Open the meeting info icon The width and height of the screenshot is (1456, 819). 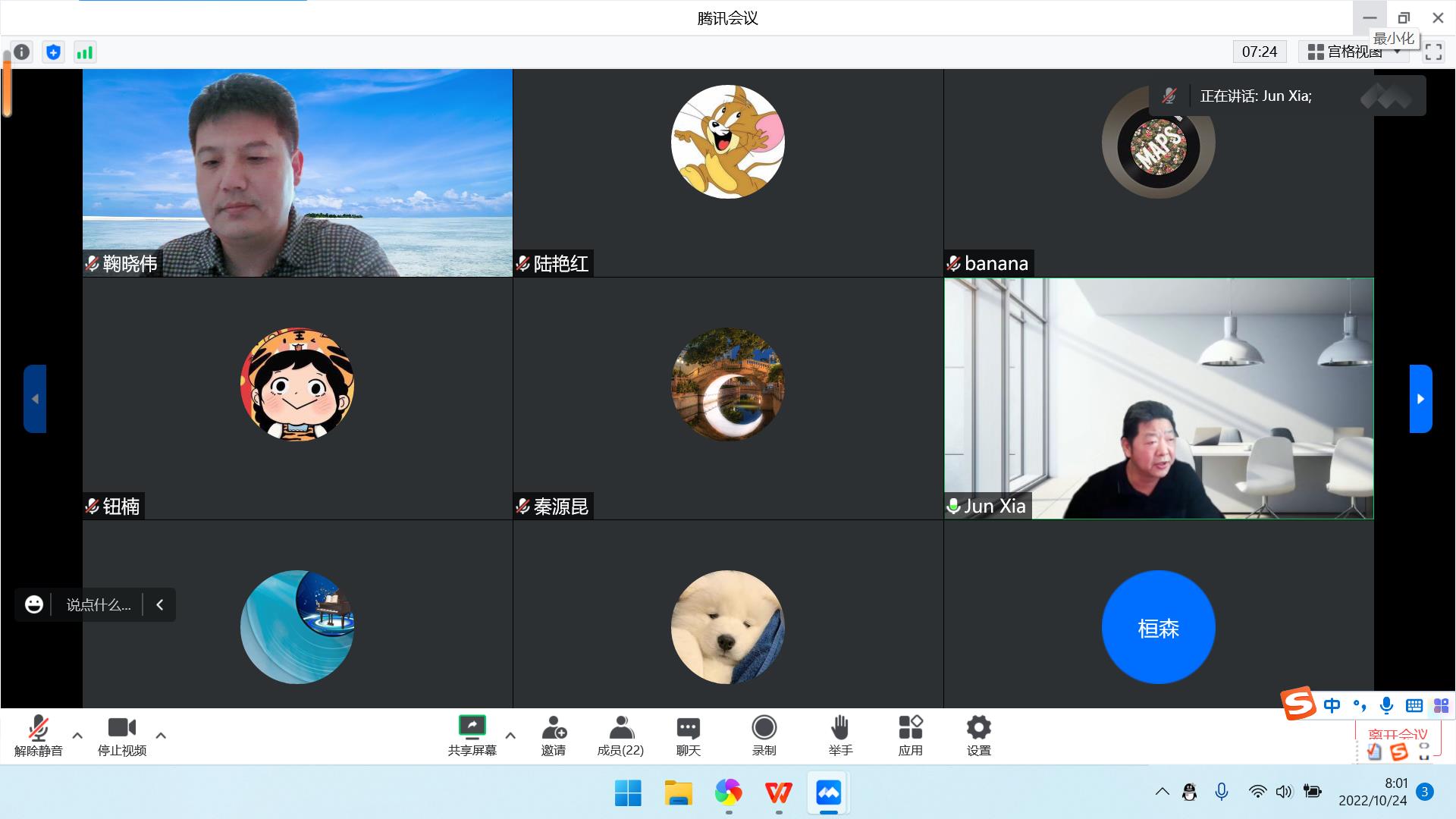22,52
